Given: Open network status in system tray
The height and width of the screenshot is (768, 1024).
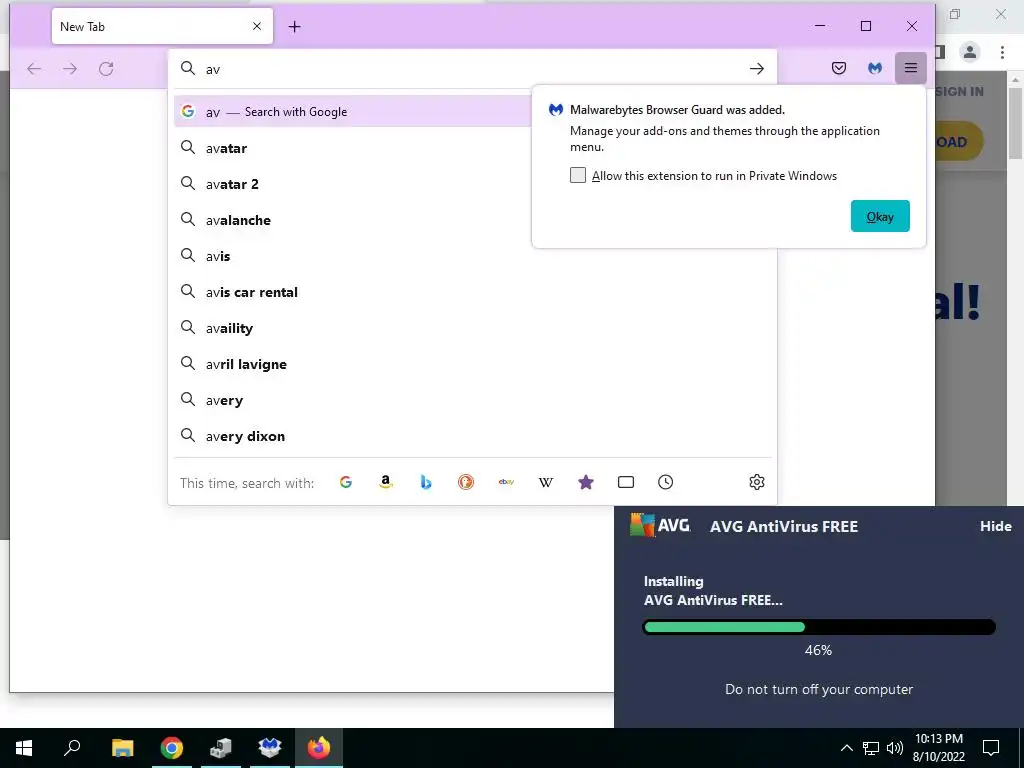Looking at the screenshot, I should click(871, 748).
